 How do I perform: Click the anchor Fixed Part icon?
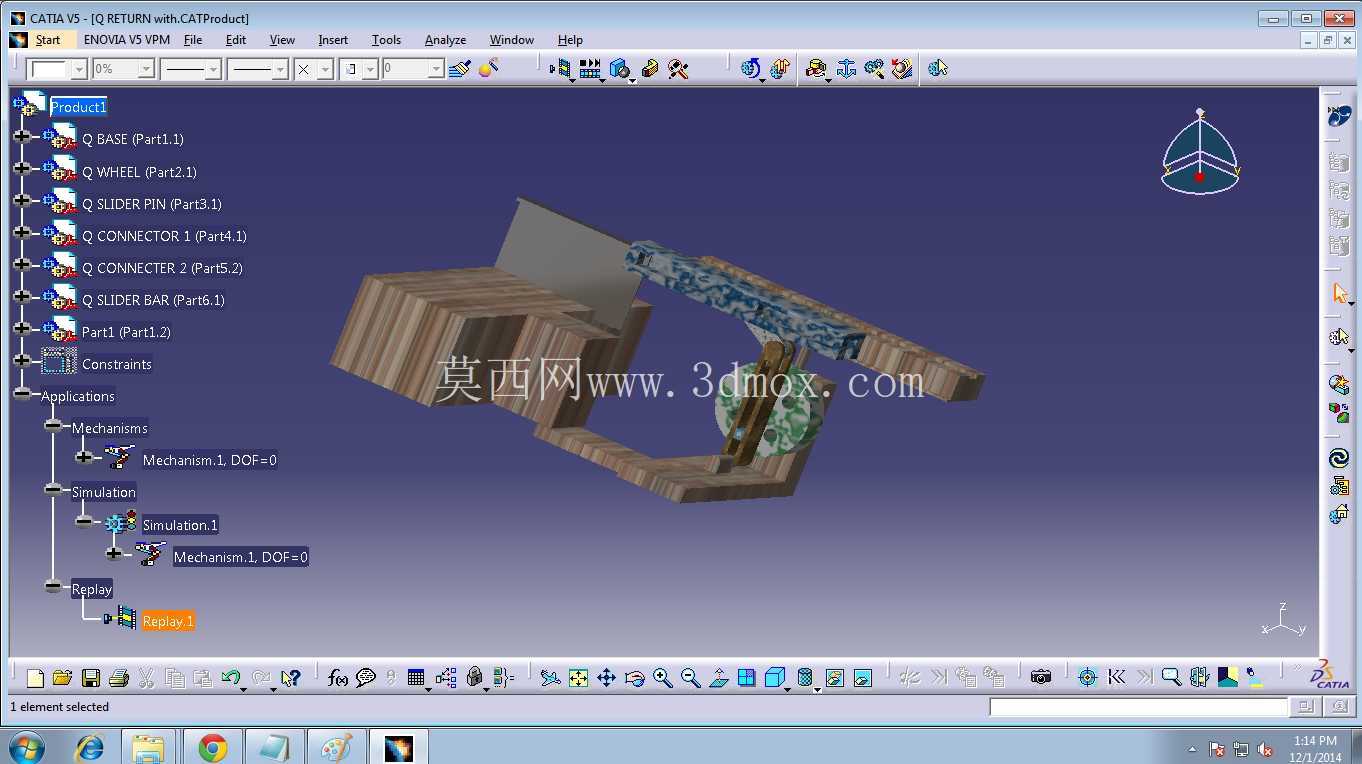(x=846, y=68)
